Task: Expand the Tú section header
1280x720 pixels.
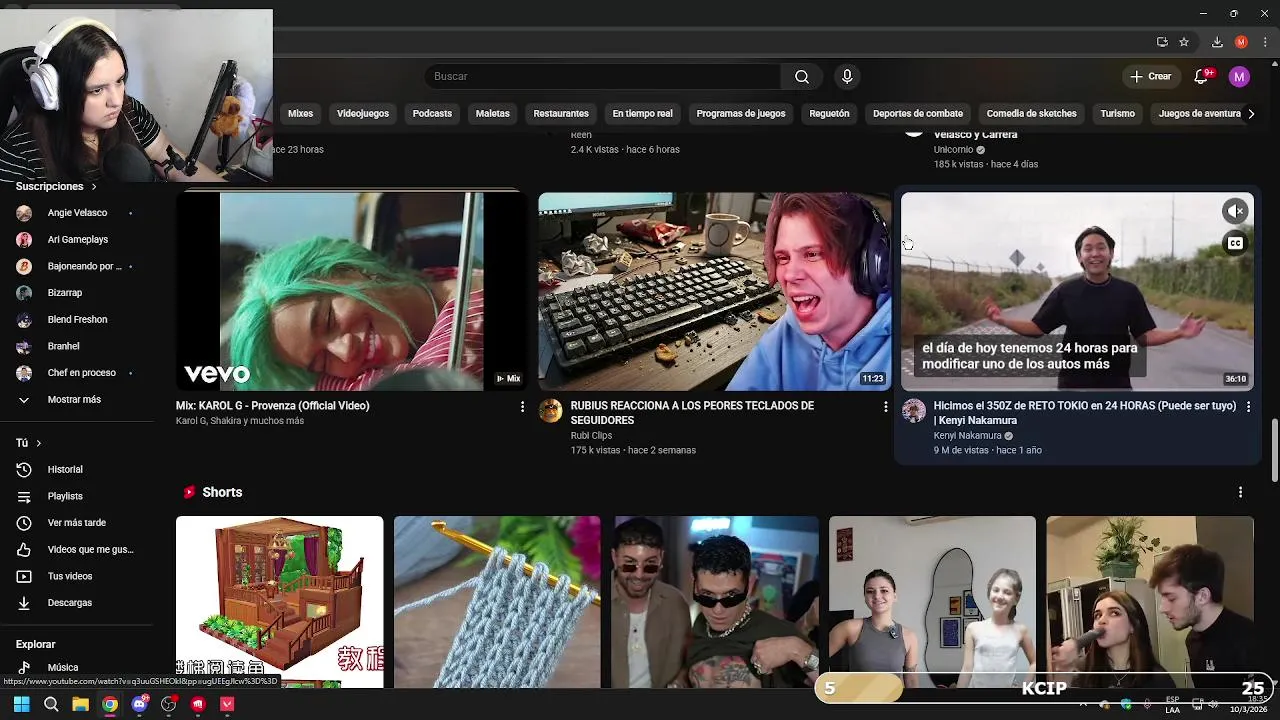Action: (28, 443)
